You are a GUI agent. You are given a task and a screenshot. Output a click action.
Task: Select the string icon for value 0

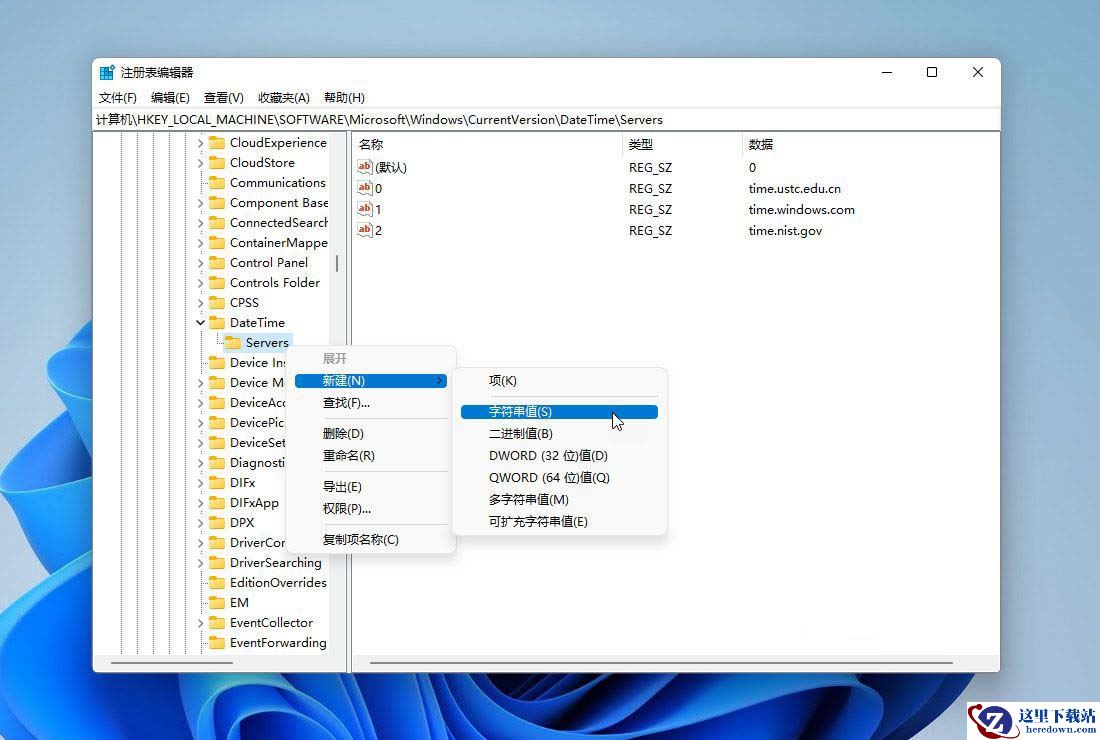point(365,188)
